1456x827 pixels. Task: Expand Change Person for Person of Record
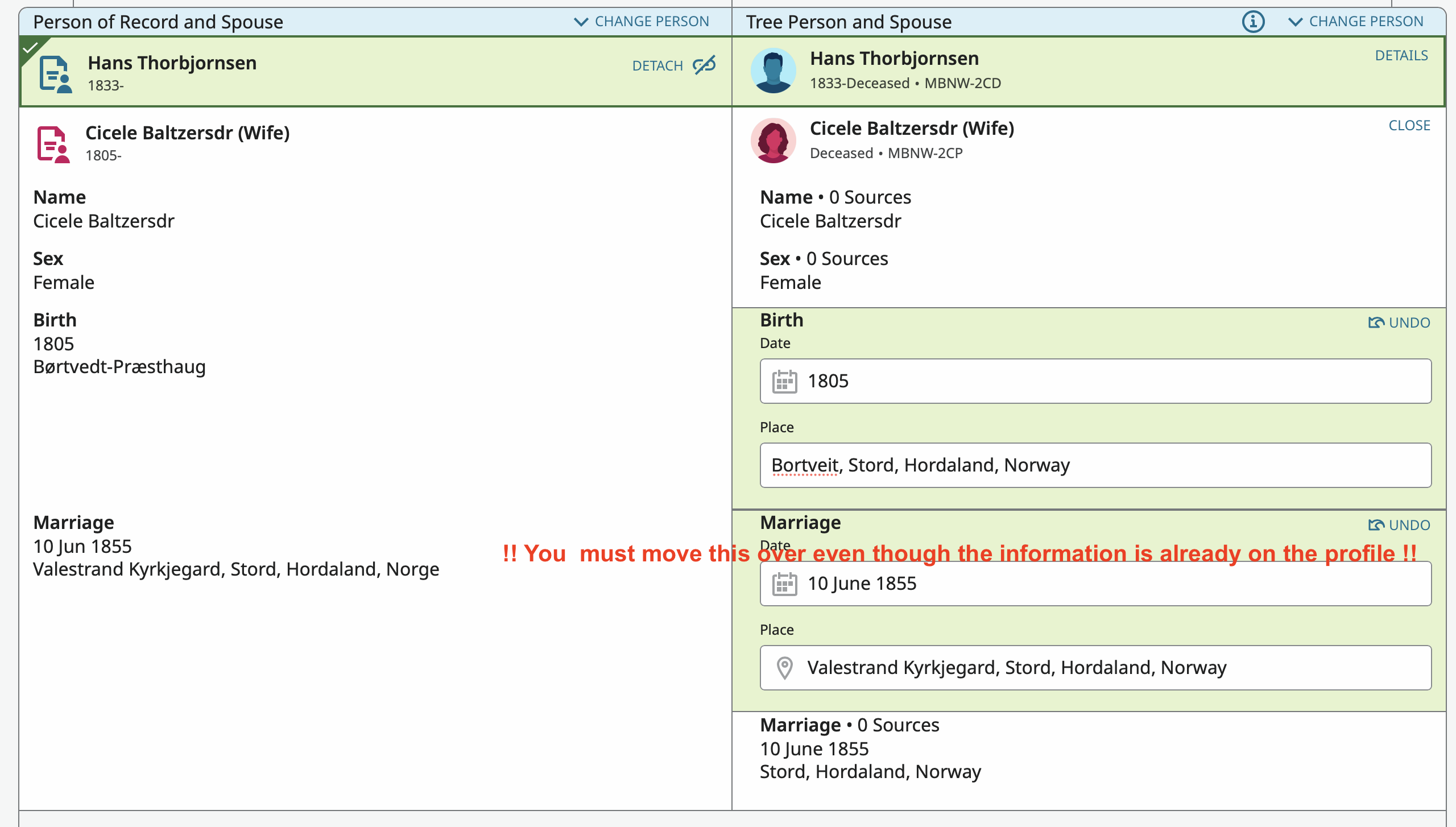coord(641,22)
